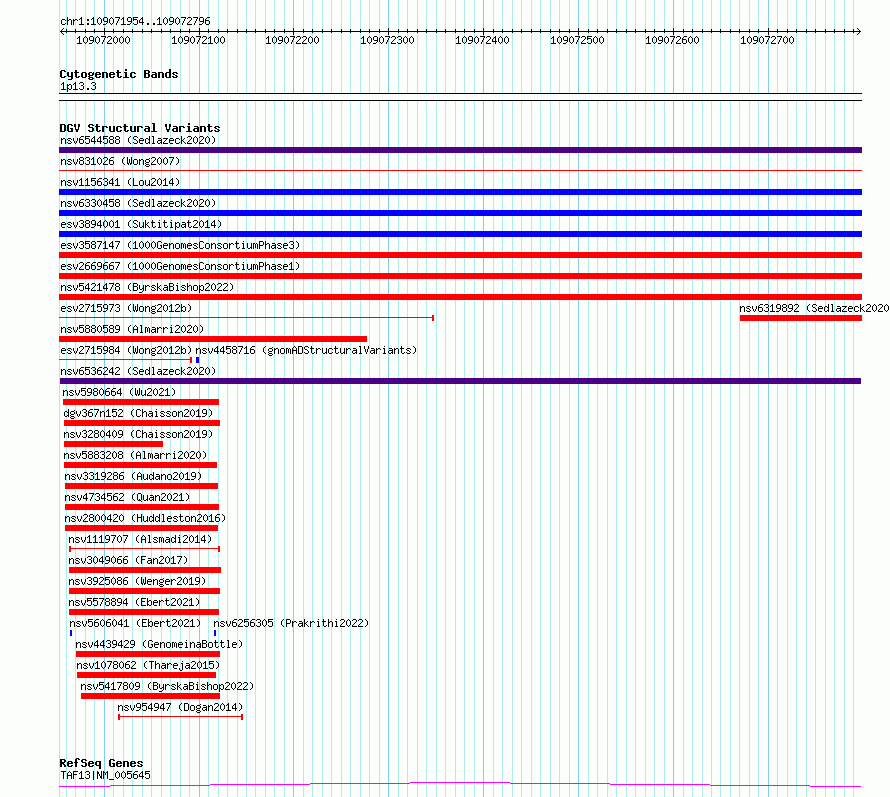Click ruler position label 109072600

coord(672,41)
